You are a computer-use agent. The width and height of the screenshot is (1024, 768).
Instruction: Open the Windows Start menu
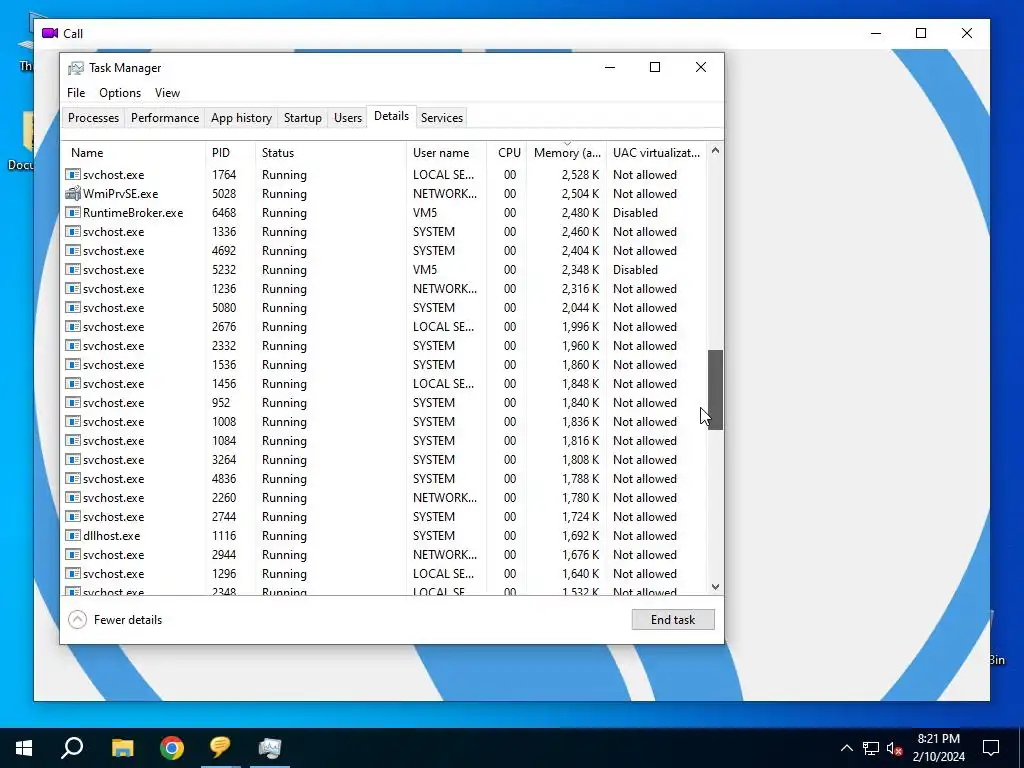point(24,748)
